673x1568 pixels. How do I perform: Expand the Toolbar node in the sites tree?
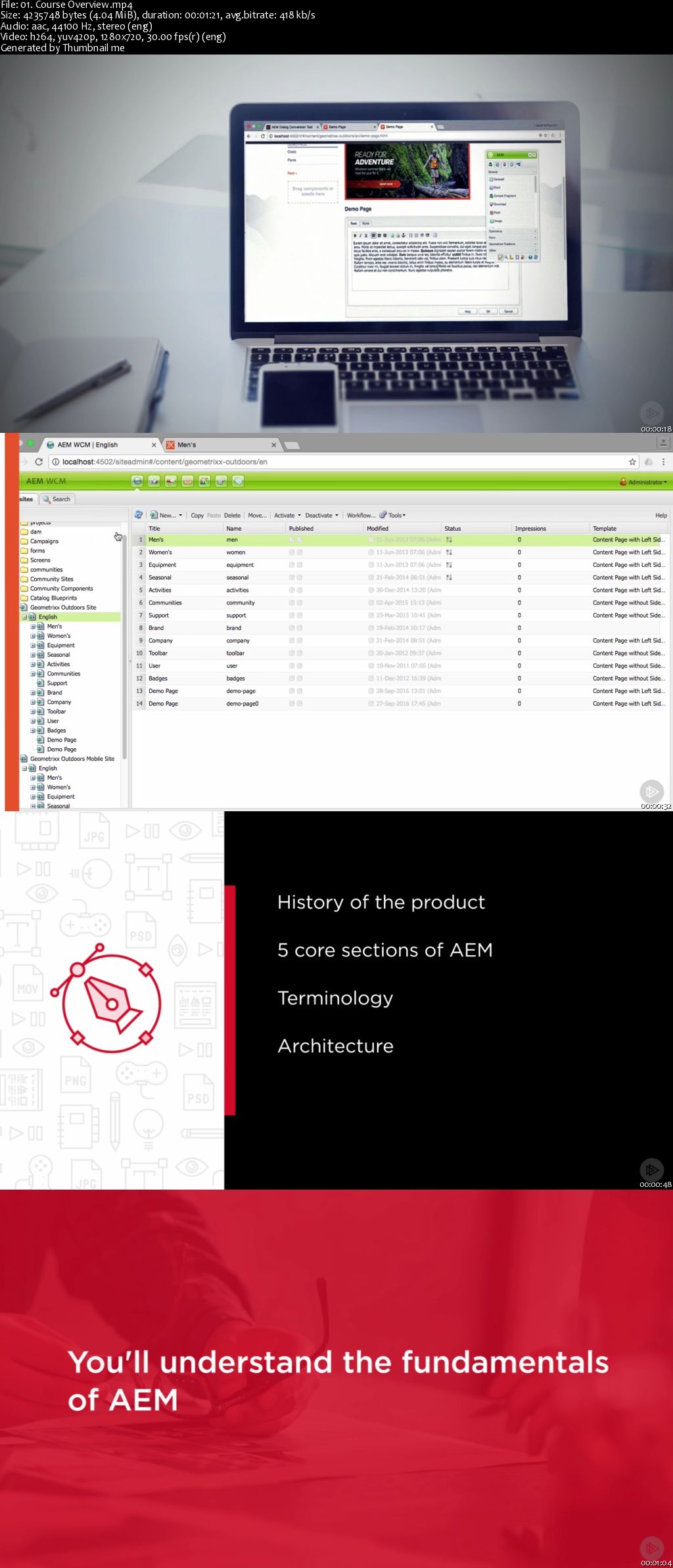pyautogui.click(x=33, y=711)
